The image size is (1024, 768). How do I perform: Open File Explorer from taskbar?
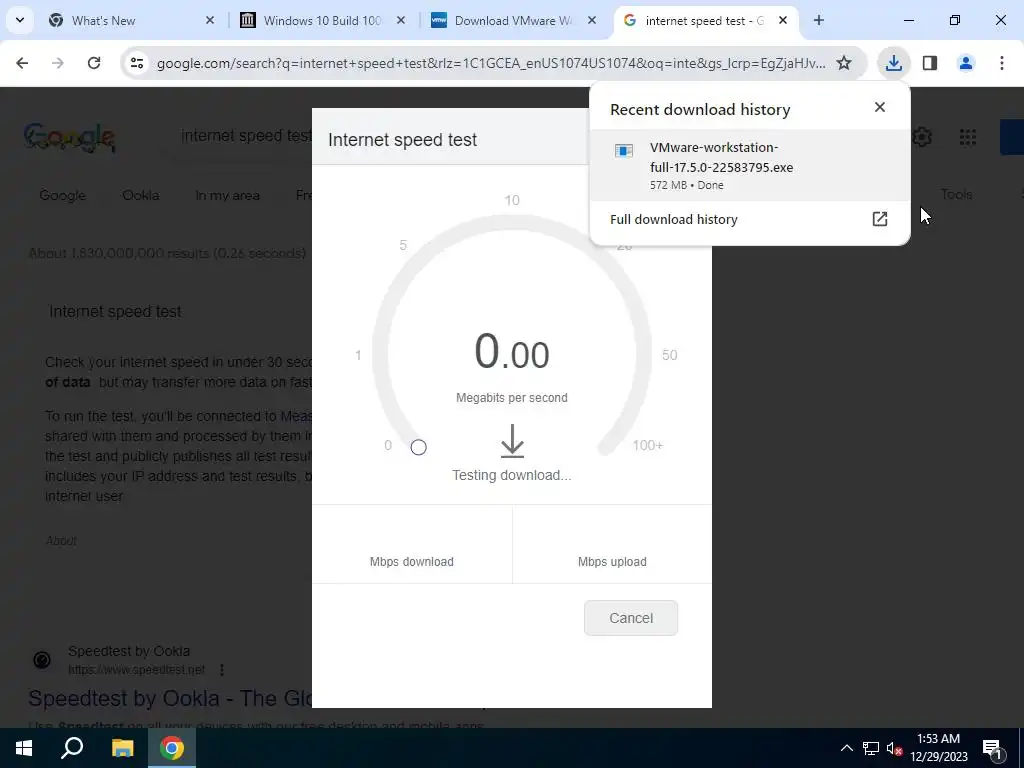(122, 748)
